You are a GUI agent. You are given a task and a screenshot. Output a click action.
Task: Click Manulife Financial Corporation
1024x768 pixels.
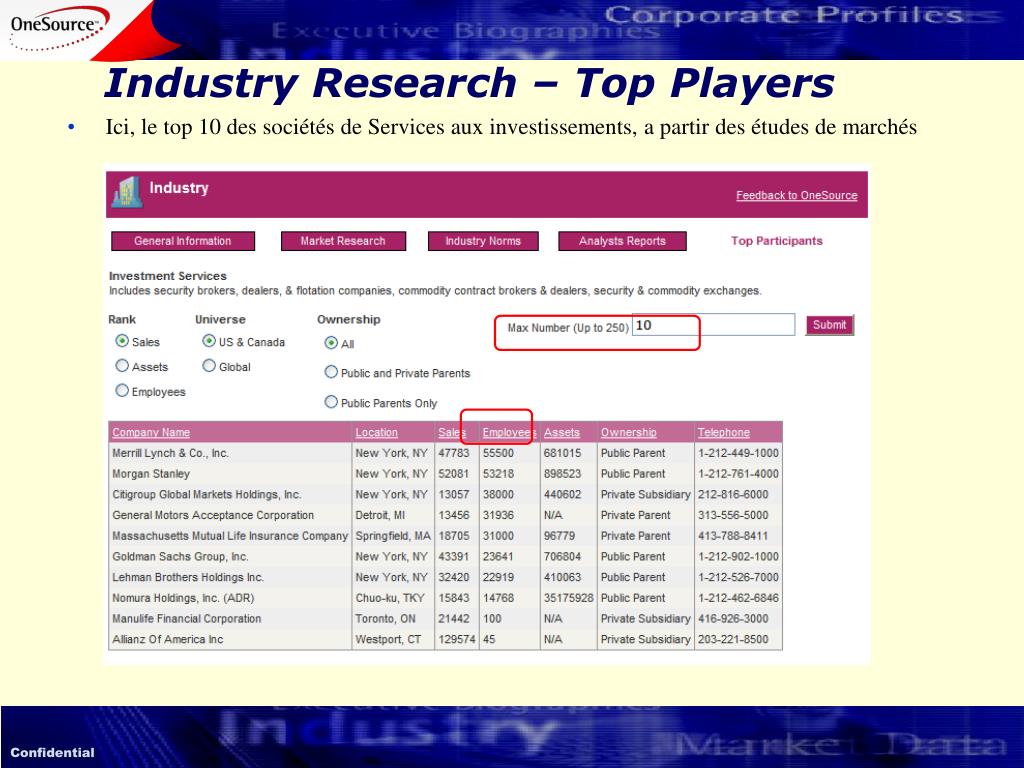coord(187,619)
